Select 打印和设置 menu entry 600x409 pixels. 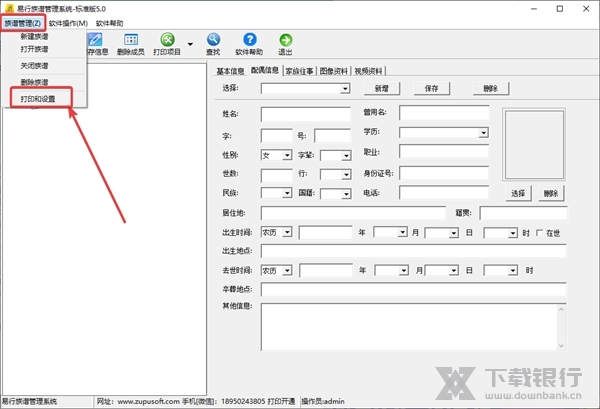[x=38, y=99]
